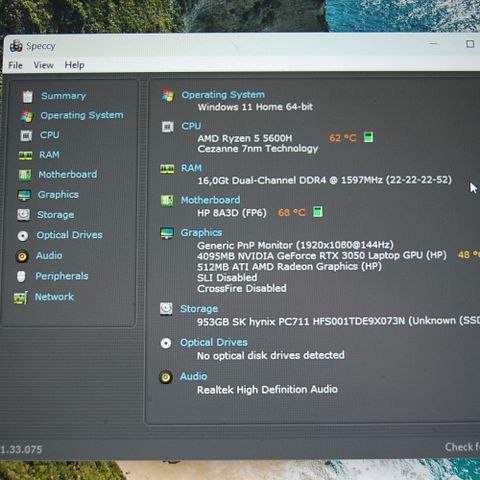
Task: Select '512MB ATI AMD Radeon Graphics' line
Action: tap(289, 267)
